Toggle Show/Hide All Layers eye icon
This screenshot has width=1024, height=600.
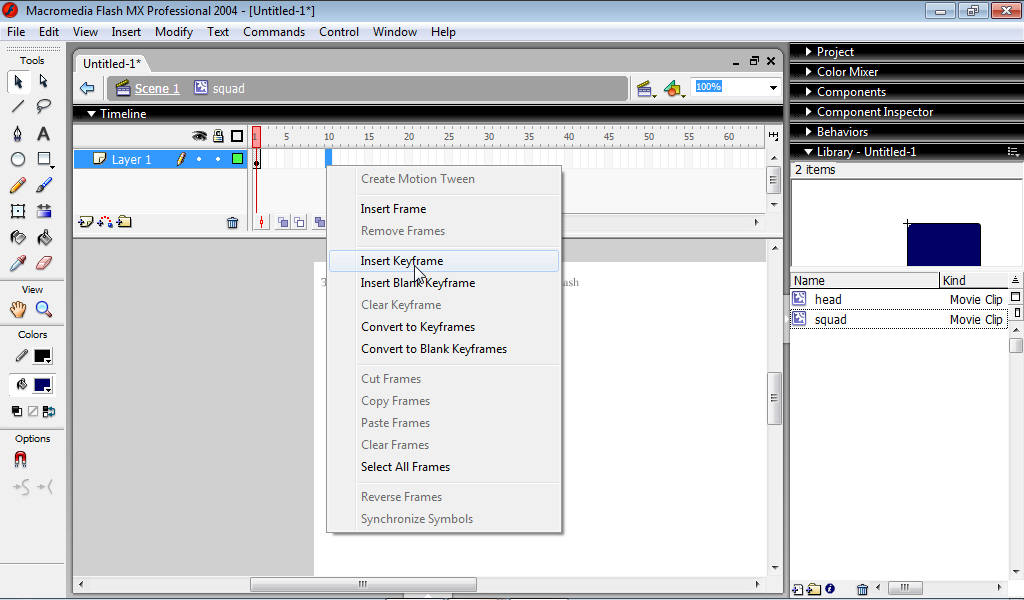coord(199,136)
